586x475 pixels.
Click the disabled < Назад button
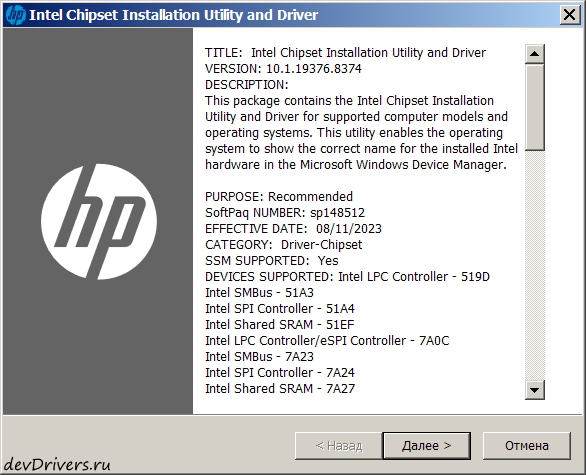[339, 446]
